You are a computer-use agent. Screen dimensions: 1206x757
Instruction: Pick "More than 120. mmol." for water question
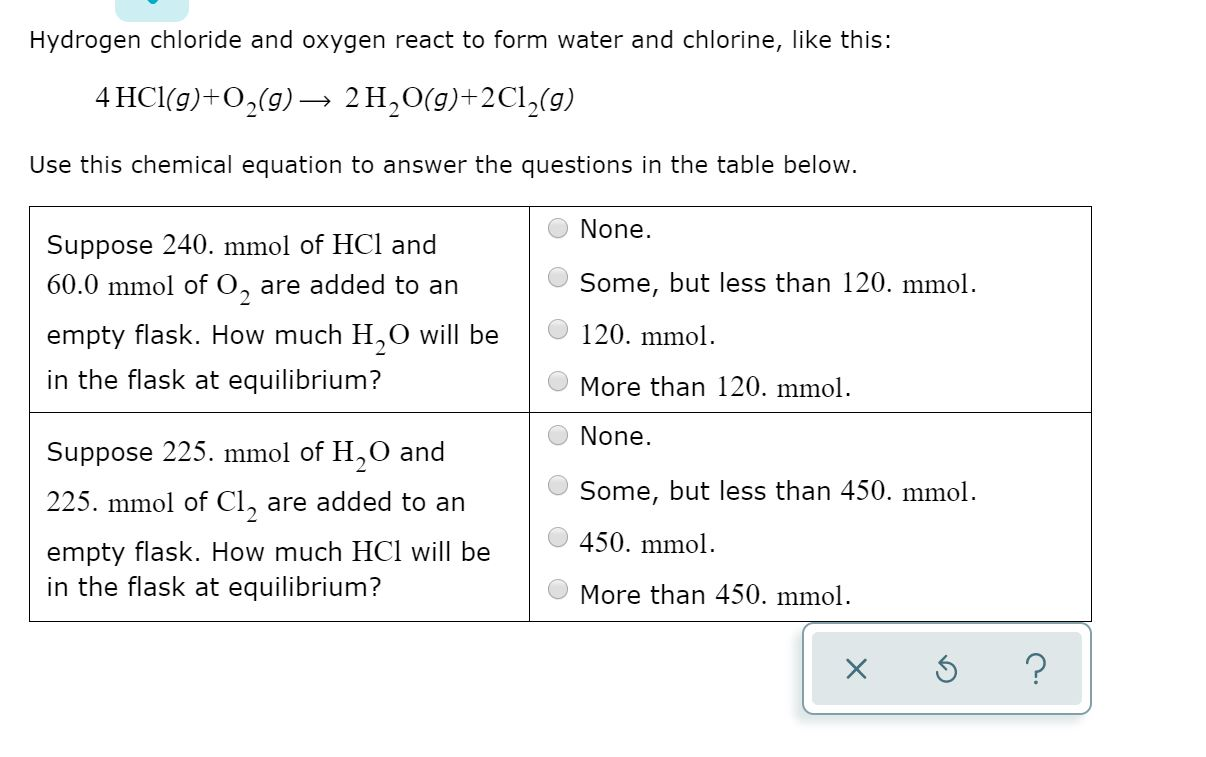coord(557,381)
